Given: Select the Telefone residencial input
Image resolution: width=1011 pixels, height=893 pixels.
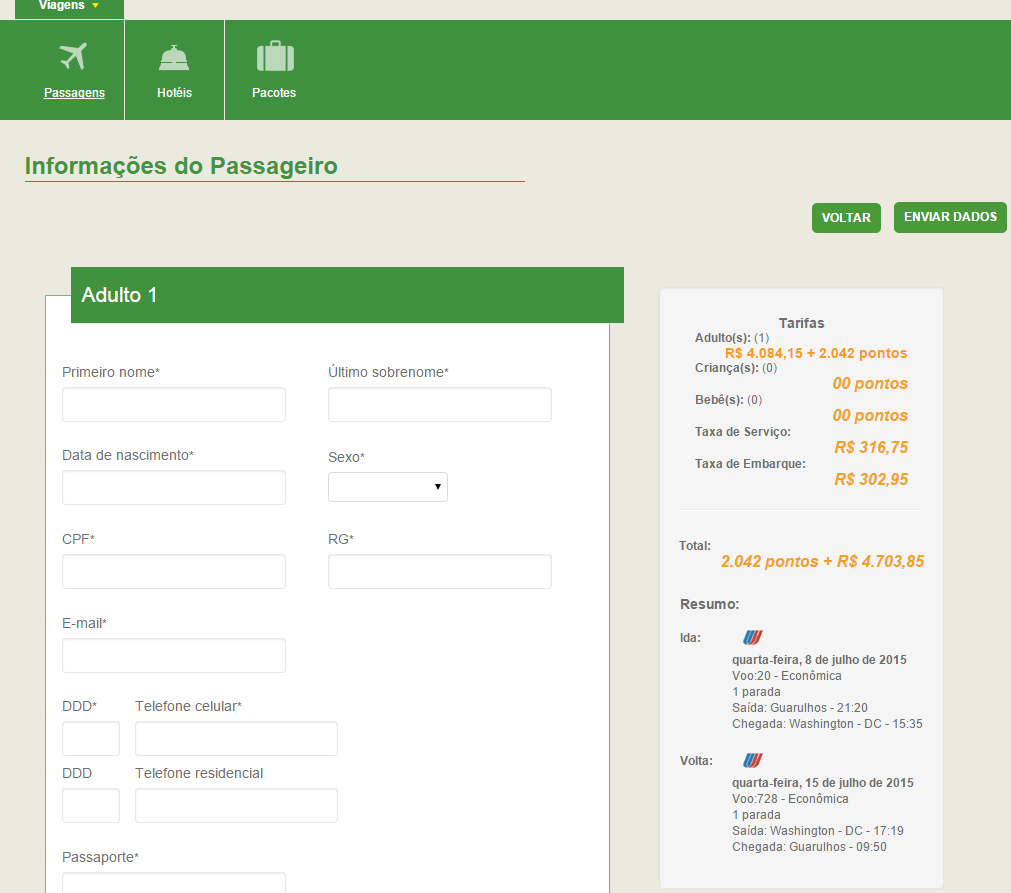Looking at the screenshot, I should pyautogui.click(x=236, y=806).
